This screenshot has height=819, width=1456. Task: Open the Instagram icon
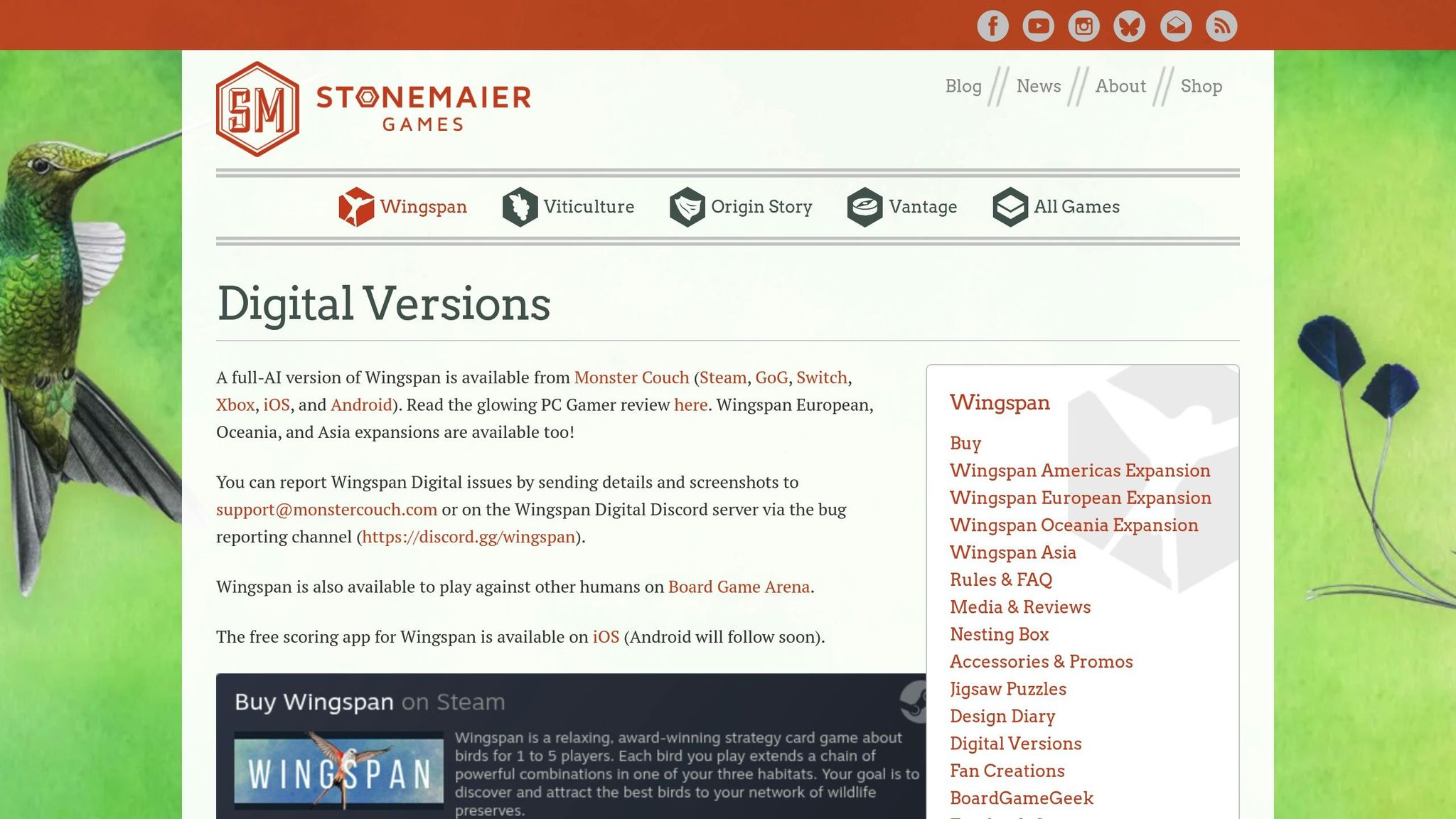(x=1083, y=27)
